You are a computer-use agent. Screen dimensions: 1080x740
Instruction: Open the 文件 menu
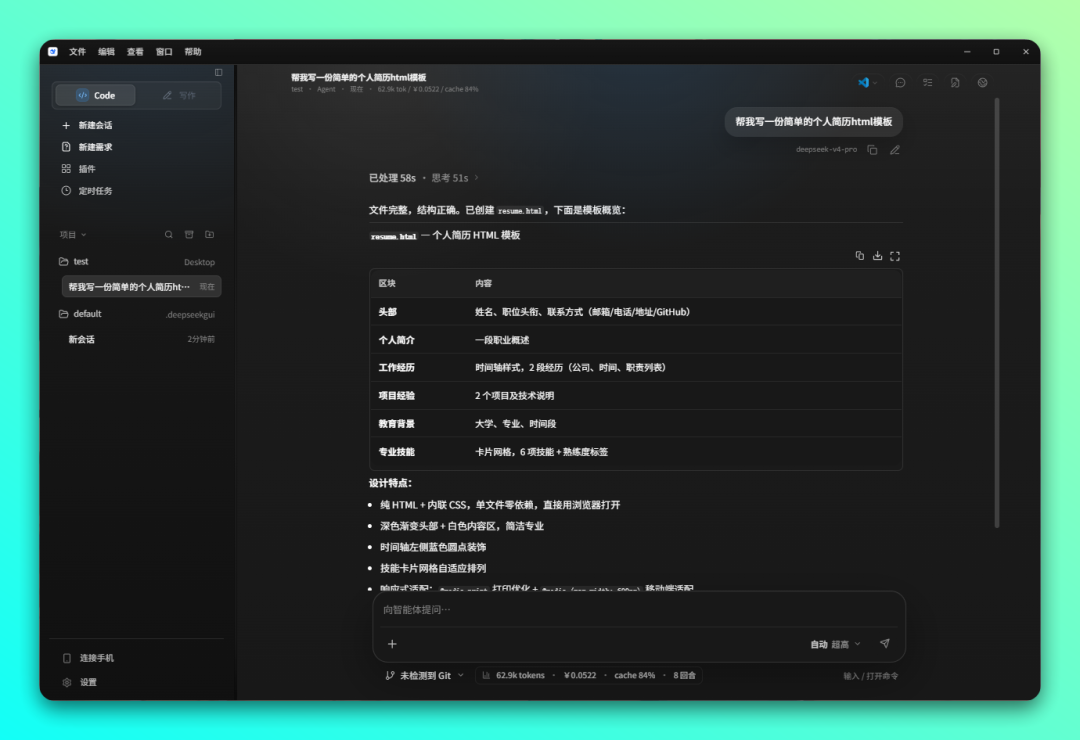pyautogui.click(x=77, y=52)
